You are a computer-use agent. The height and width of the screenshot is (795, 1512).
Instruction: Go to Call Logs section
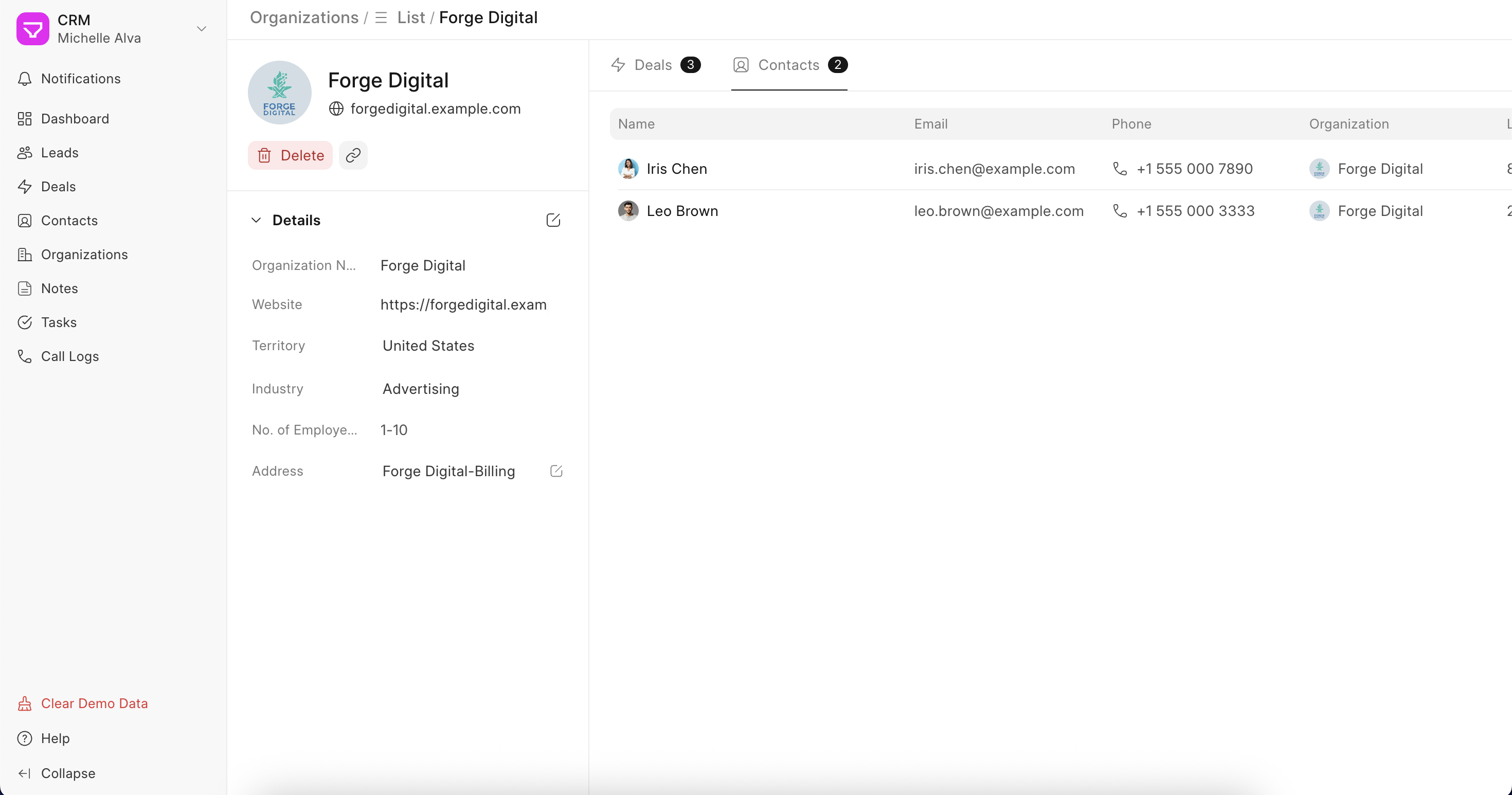[69, 356]
